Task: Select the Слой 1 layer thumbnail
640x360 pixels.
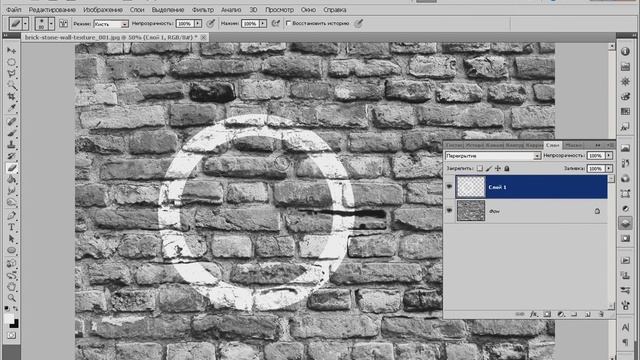Action: coord(470,187)
